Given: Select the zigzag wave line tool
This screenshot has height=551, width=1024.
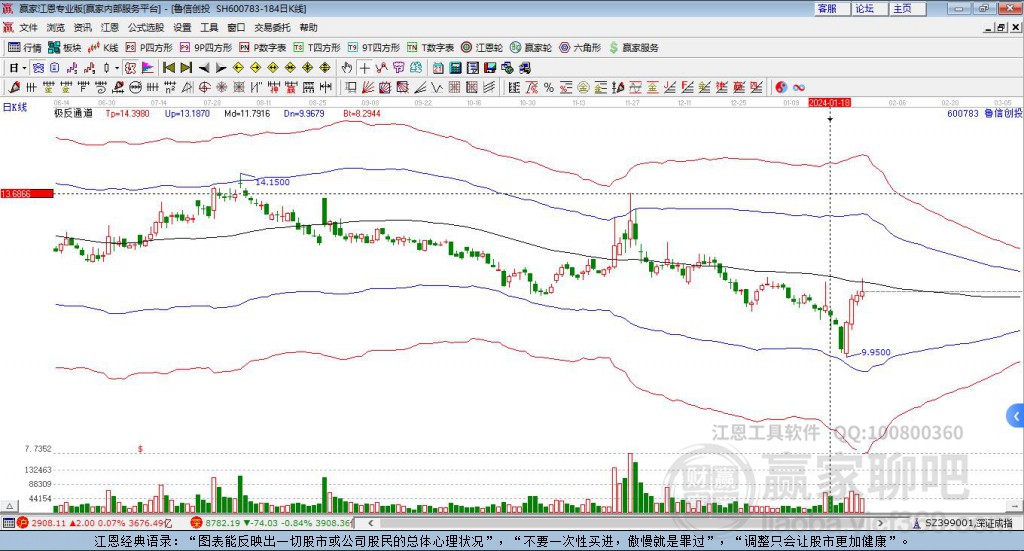Looking at the screenshot, I should 437,87.
